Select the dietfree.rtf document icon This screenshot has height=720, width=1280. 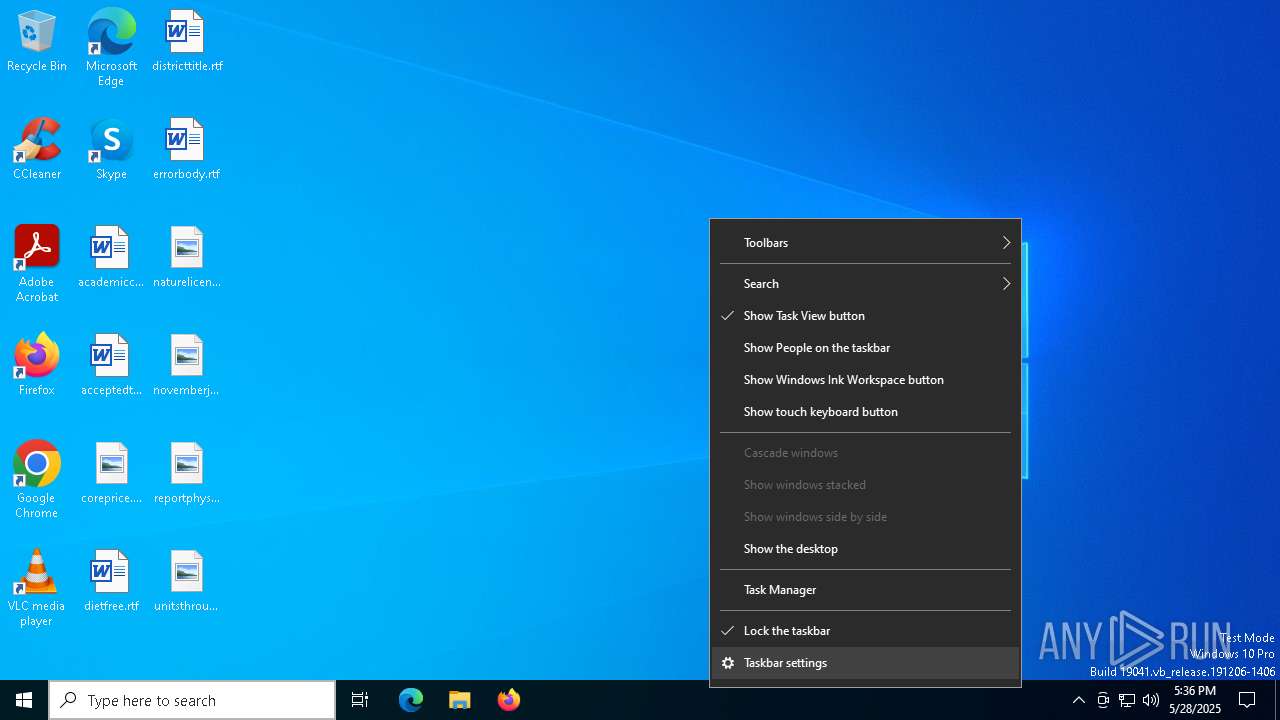point(111,581)
